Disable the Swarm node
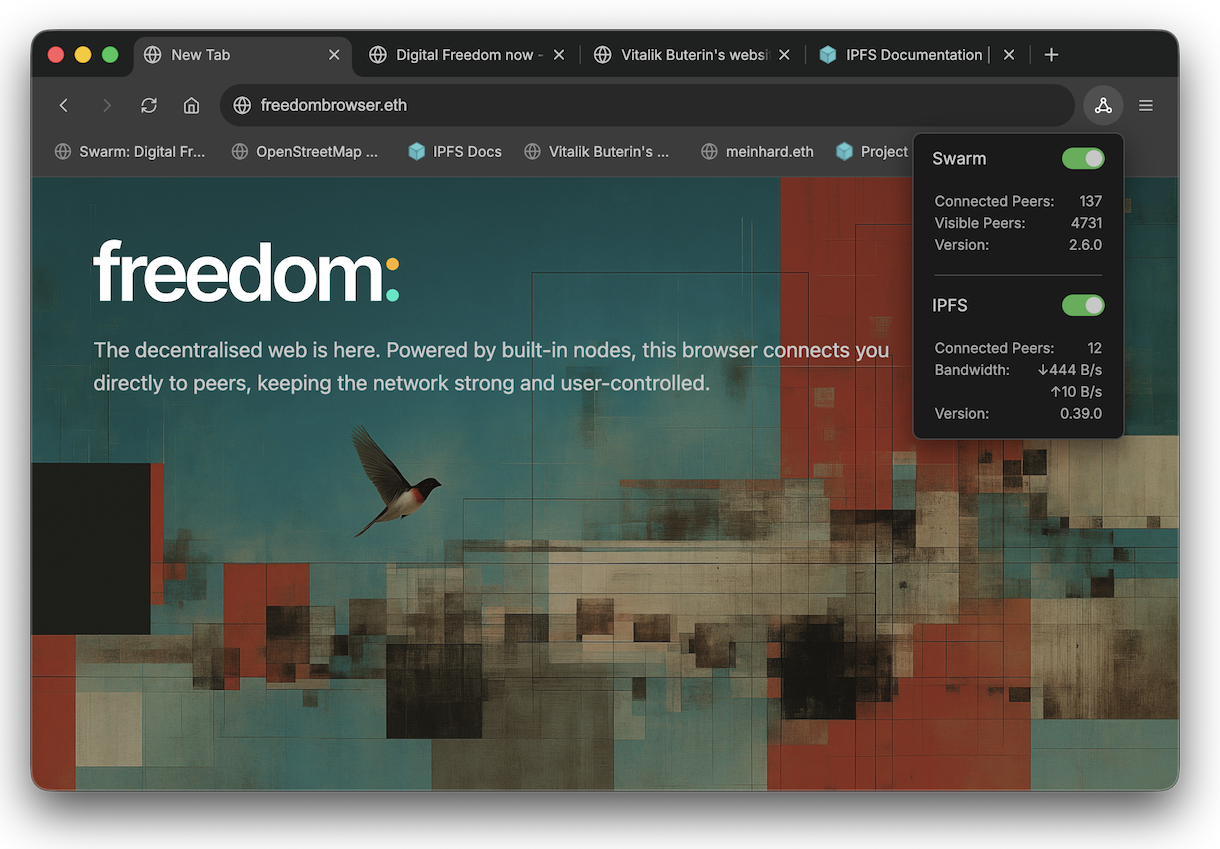Screen dimensions: 1220x849 [1083, 158]
